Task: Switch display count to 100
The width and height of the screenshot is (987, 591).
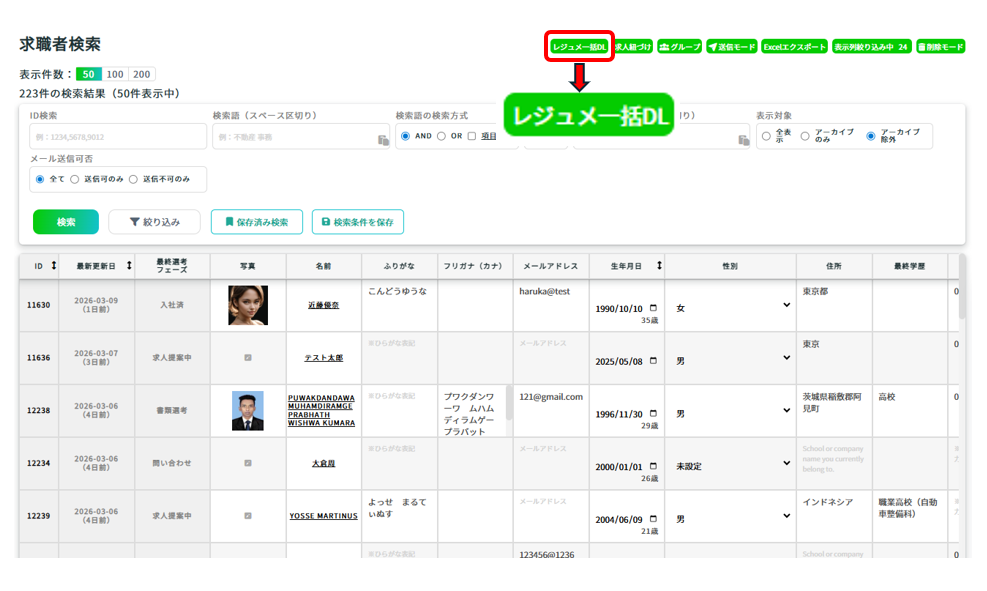Action: [115, 74]
